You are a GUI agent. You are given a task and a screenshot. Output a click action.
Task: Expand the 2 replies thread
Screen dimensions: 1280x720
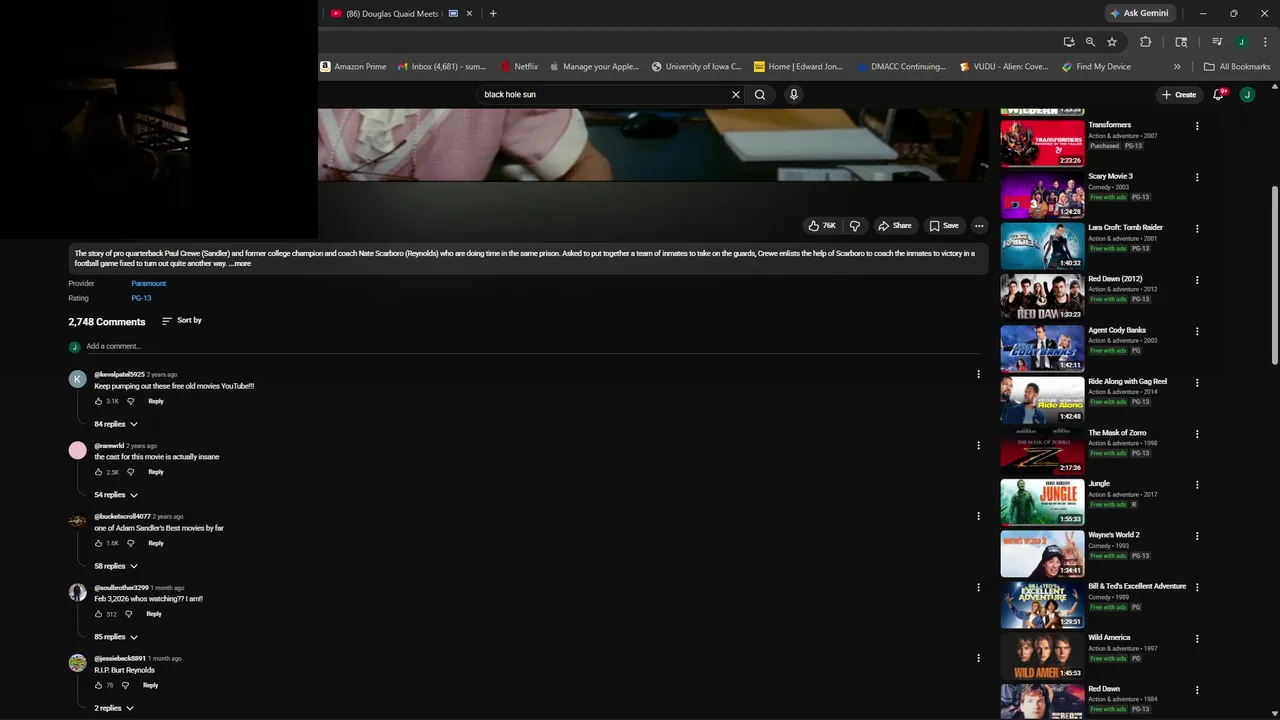[x=114, y=708]
